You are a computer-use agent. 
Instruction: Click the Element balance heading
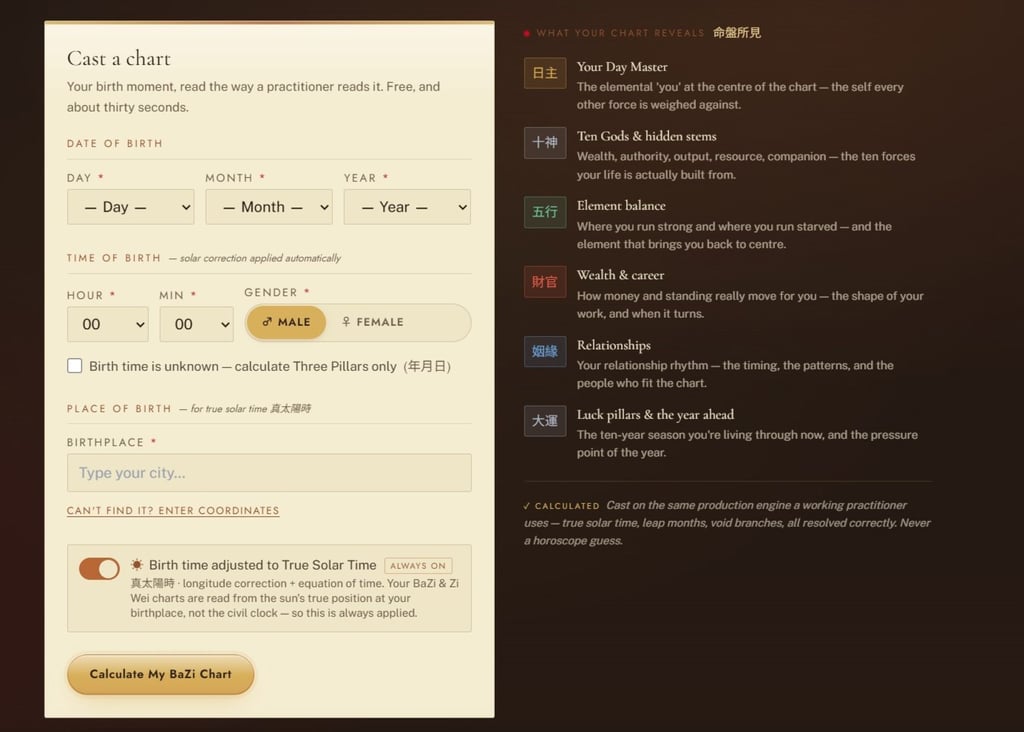click(x=621, y=206)
